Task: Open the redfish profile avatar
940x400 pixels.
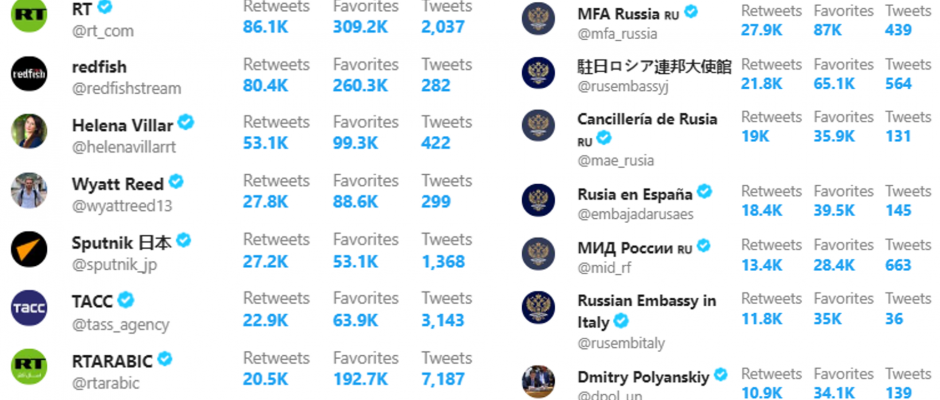Action: [29, 73]
